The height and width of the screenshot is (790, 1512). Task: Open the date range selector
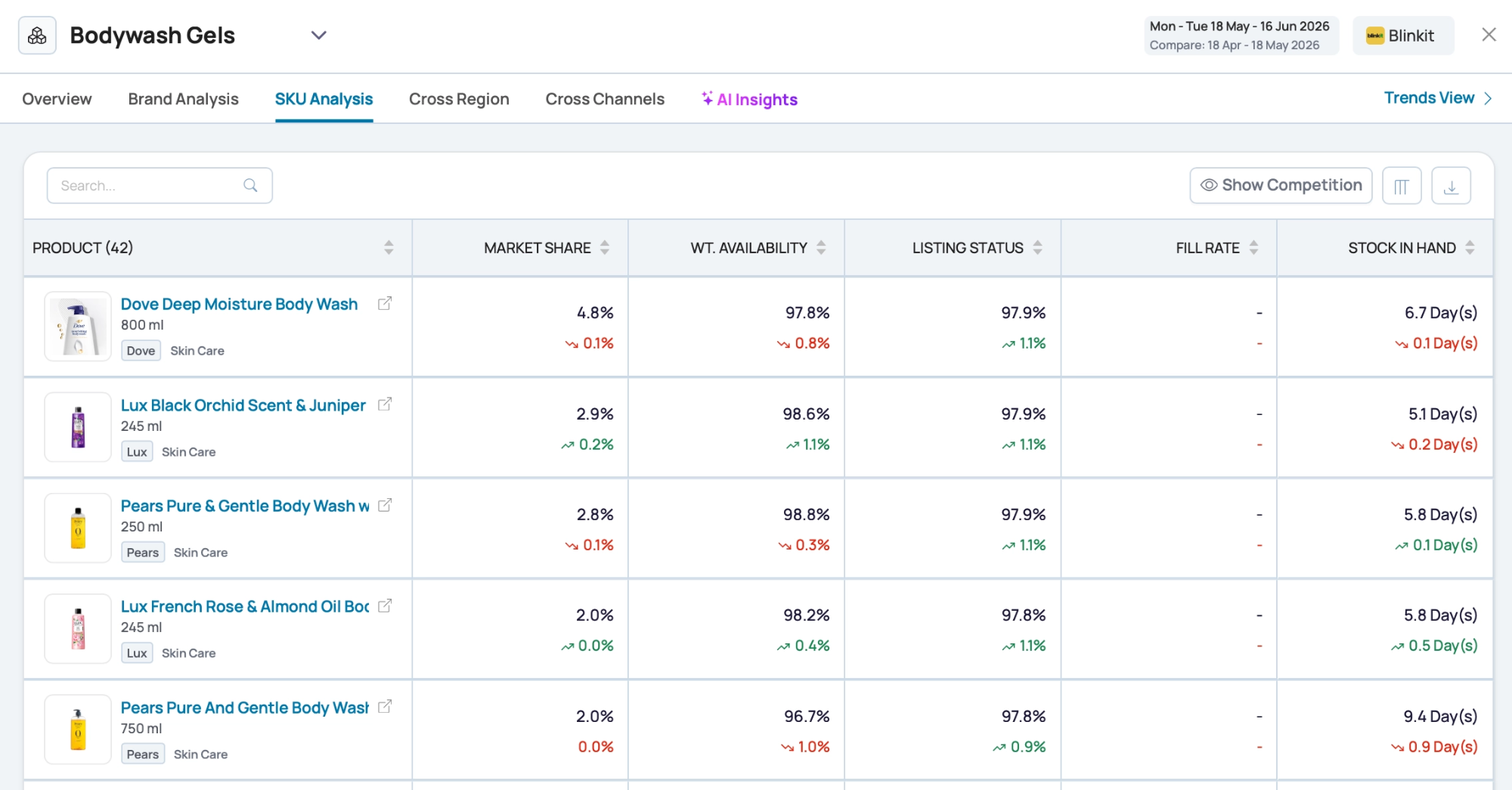point(1241,36)
